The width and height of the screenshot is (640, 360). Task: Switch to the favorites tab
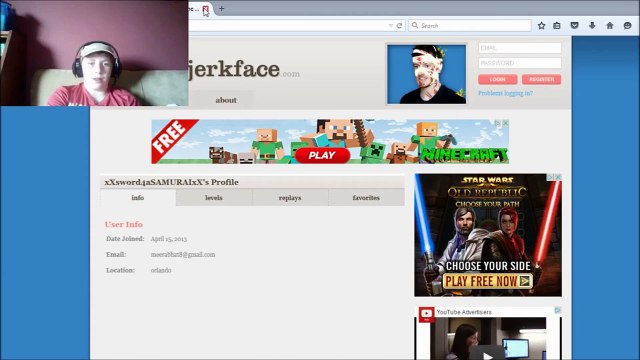[x=366, y=198]
